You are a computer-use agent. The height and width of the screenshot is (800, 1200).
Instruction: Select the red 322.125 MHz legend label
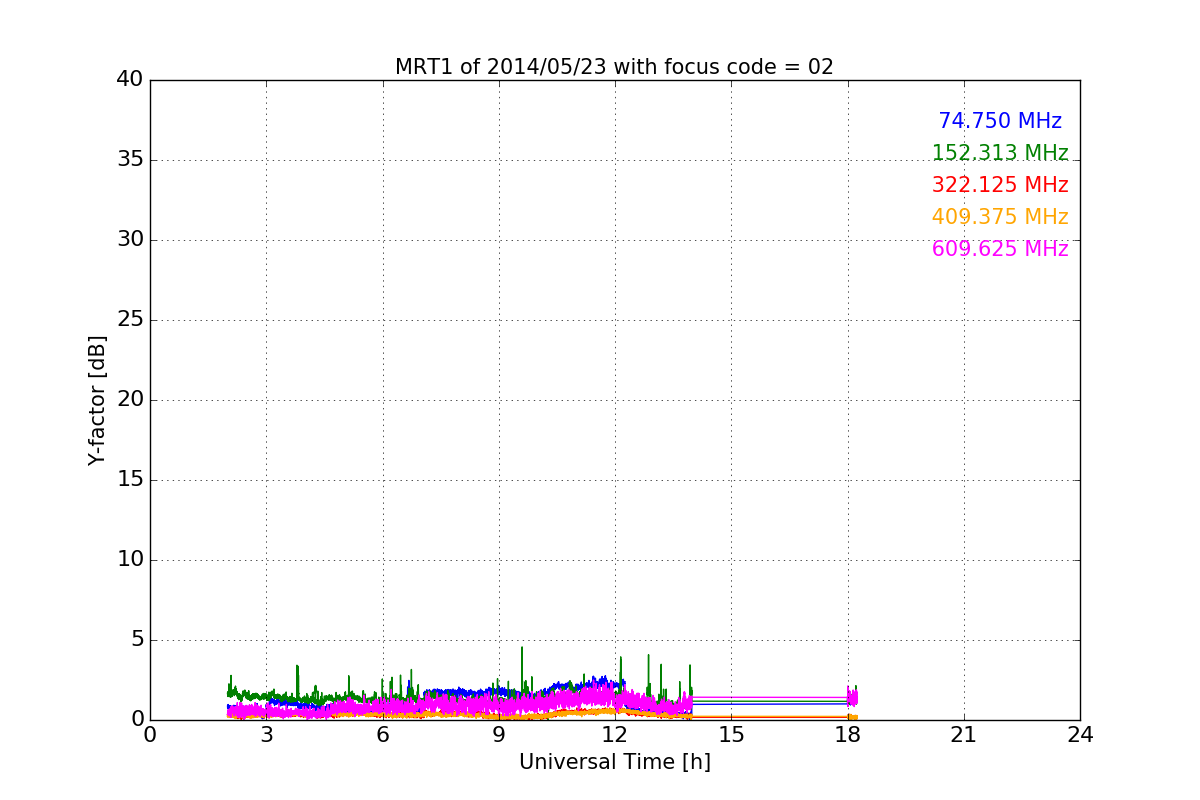click(x=1000, y=185)
